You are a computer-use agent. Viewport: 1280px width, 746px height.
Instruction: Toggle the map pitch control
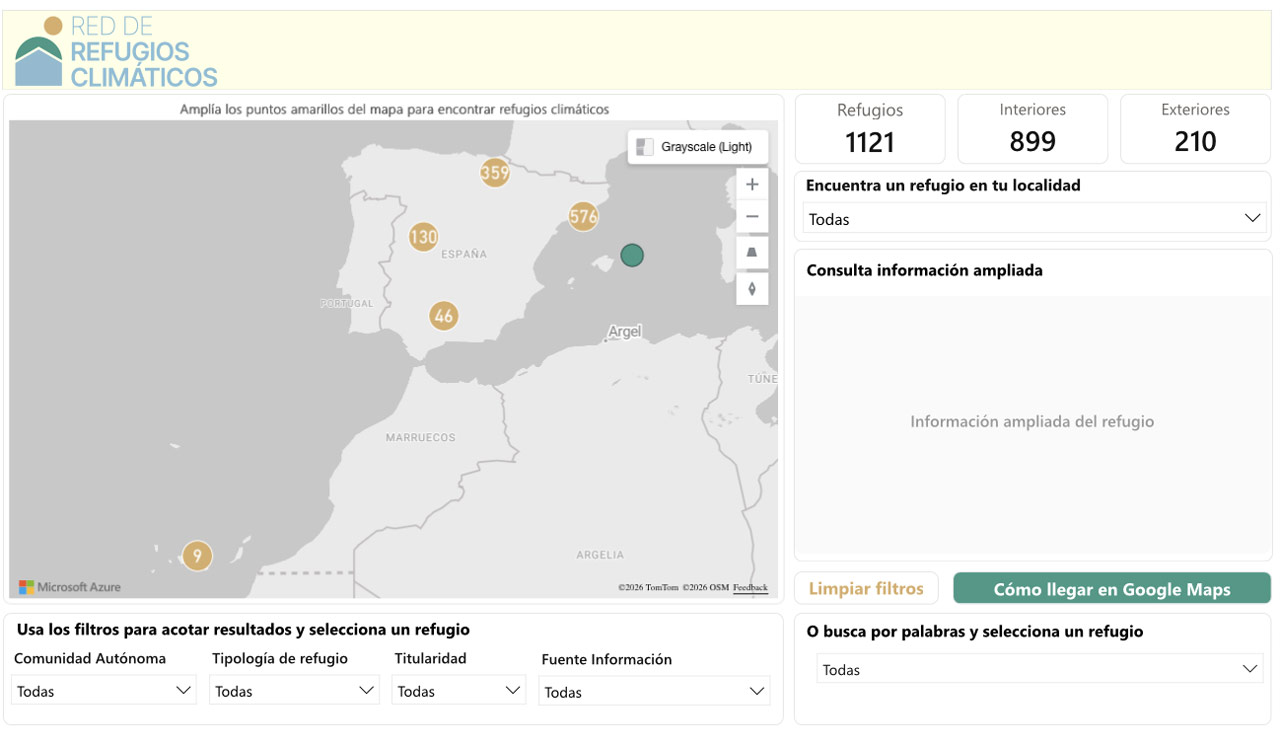point(752,253)
